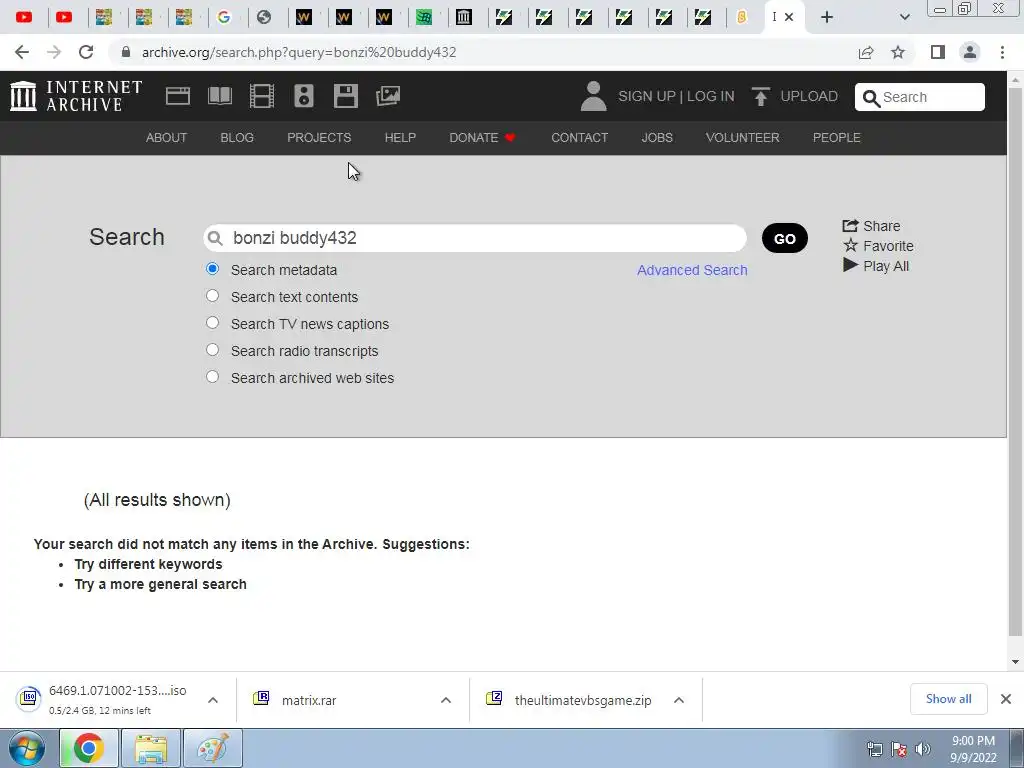The width and height of the screenshot is (1024, 768).
Task: Click the user avatar icon
Action: pyautogui.click(x=593, y=96)
